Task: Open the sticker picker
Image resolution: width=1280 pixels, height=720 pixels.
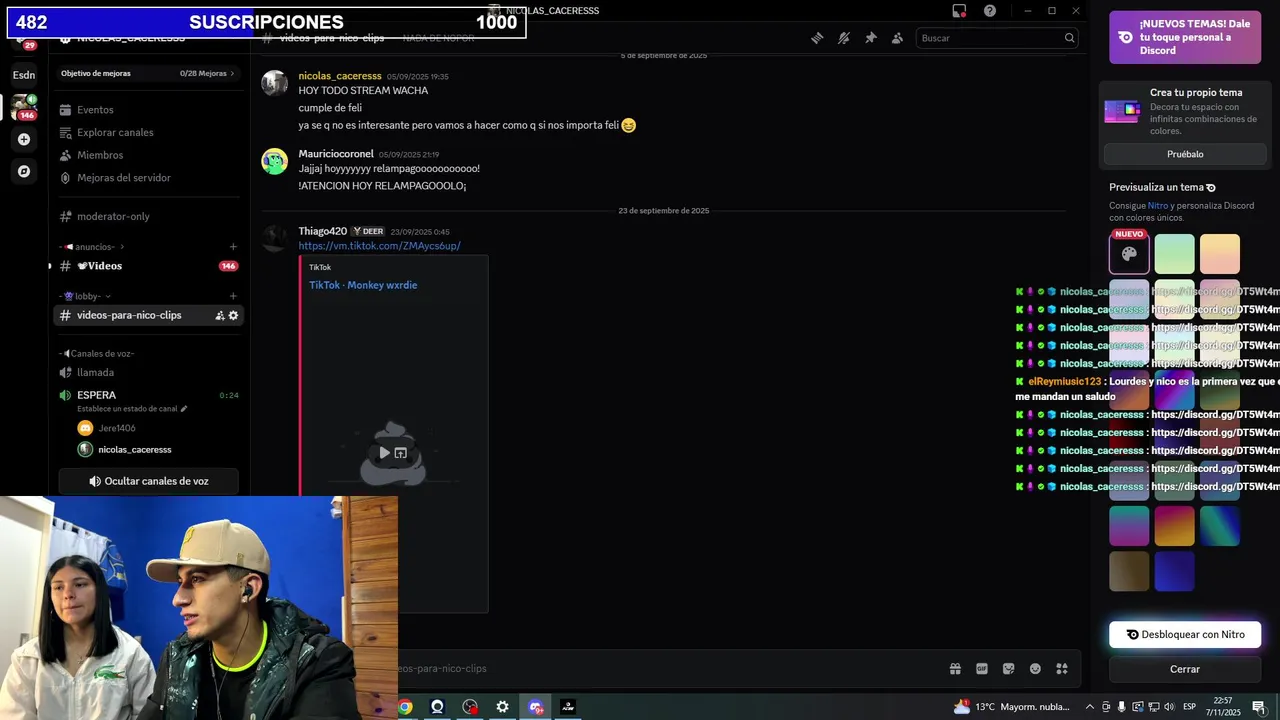Action: click(x=1008, y=669)
